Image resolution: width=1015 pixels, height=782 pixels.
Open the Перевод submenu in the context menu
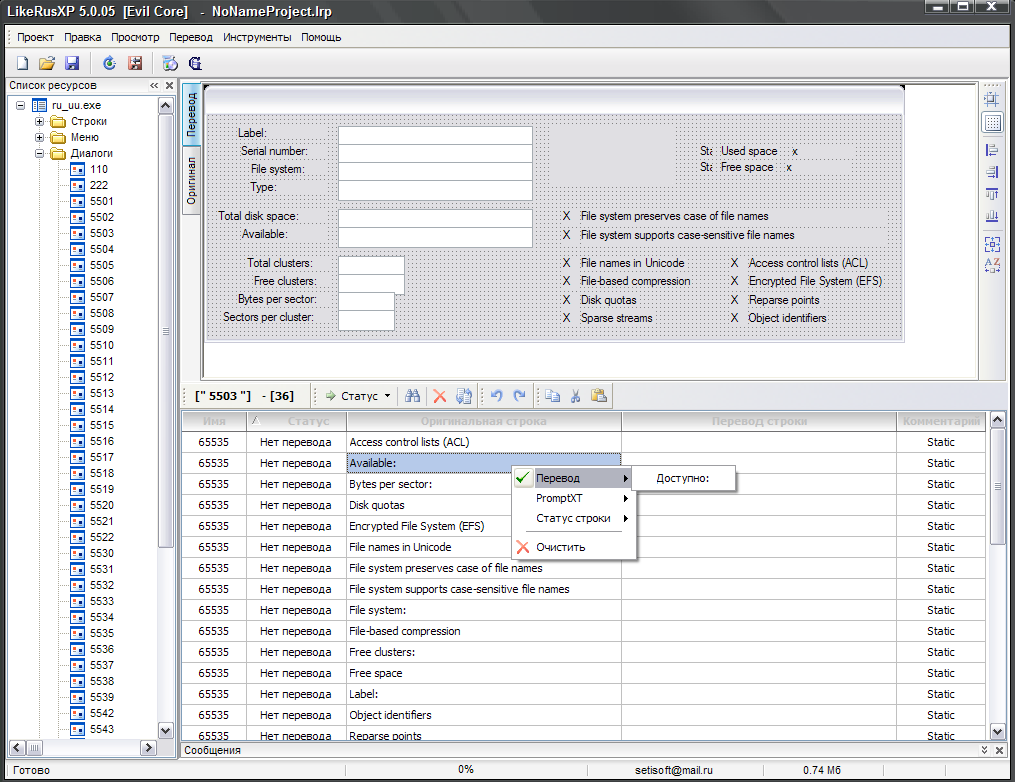tap(573, 478)
